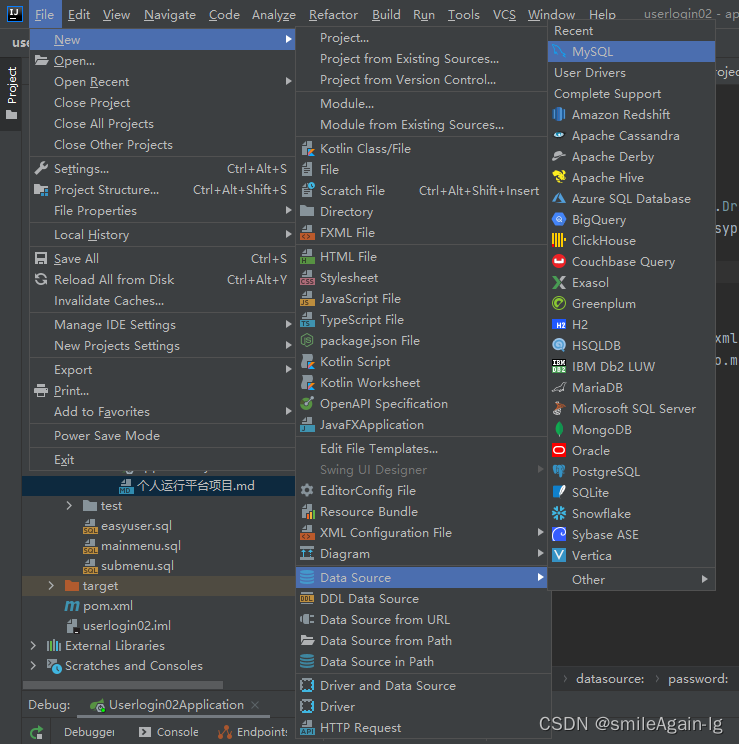This screenshot has height=744, width=739.
Task: Click the datasource breadcrumb
Action: click(x=610, y=679)
